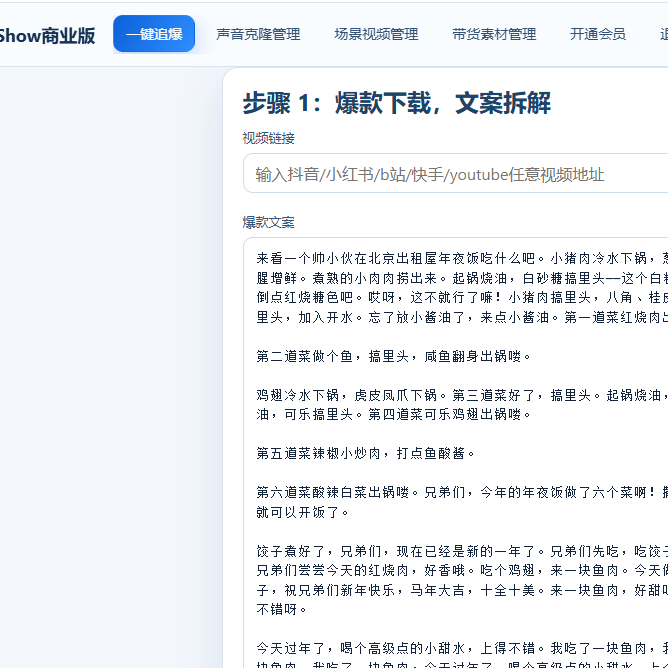
Task: Click the line 第二道菜做个鱼 in textarea
Action: click(393, 356)
